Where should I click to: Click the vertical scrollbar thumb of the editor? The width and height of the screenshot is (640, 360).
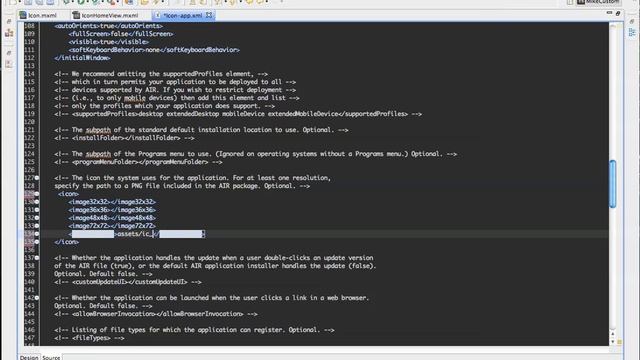[x=613, y=184]
